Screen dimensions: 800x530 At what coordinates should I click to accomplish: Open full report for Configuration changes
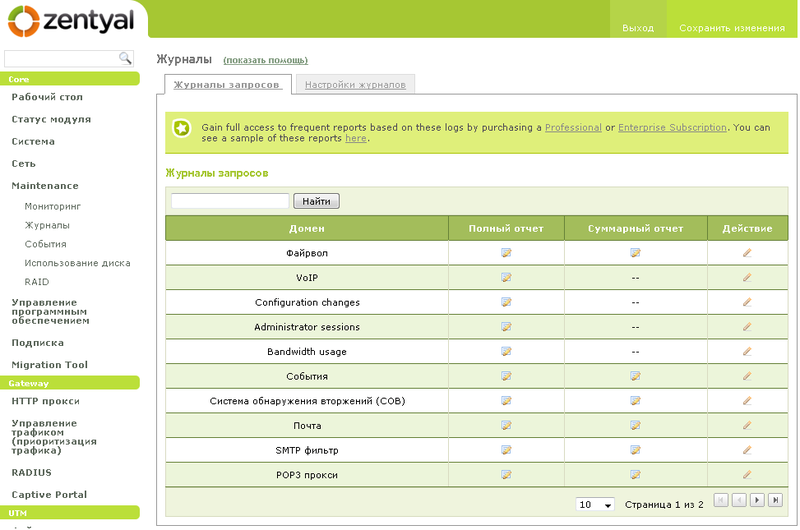pyautogui.click(x=506, y=302)
